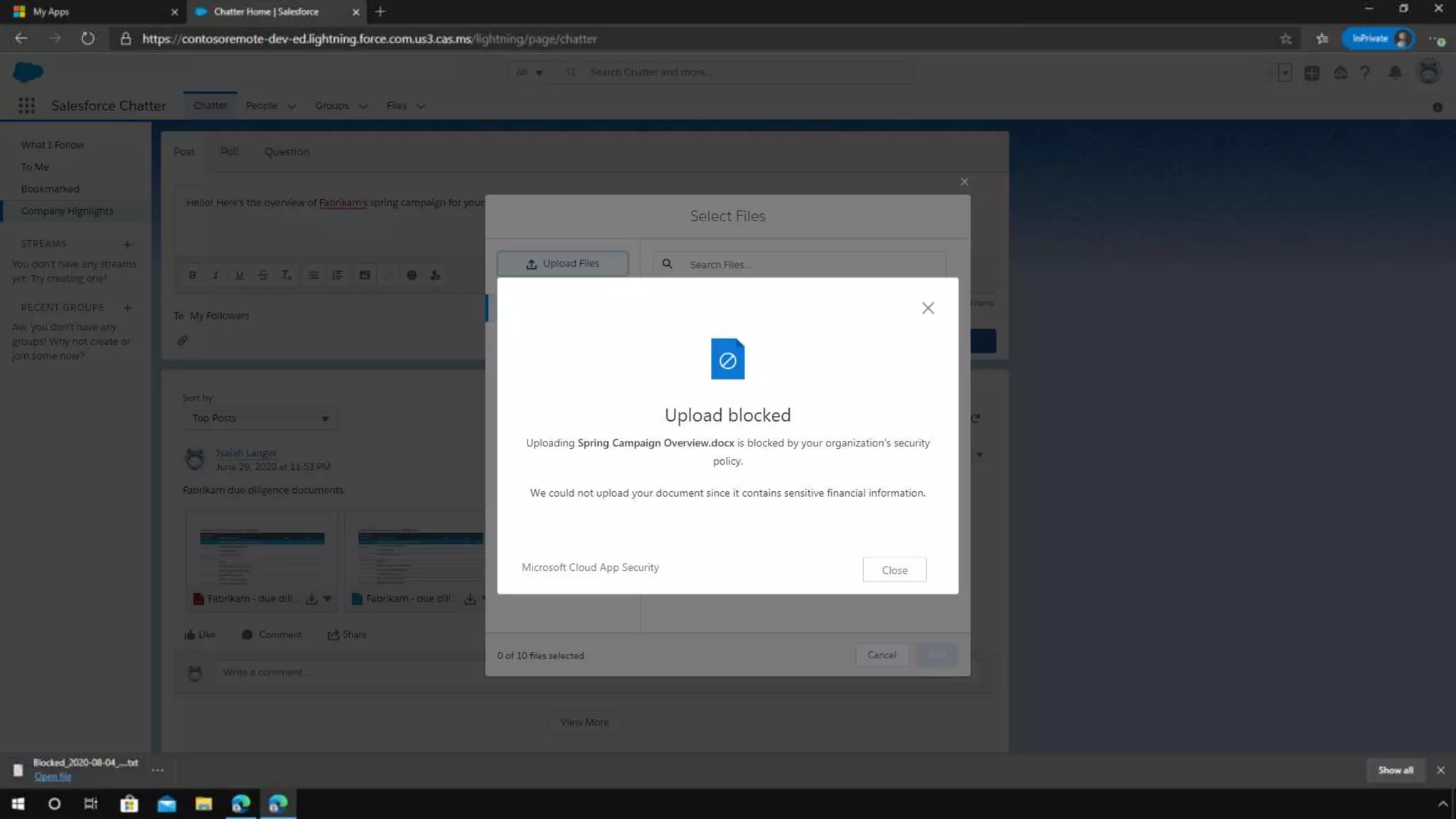Click the refresh feed icon
The width and height of the screenshot is (1456, 819).
(x=975, y=418)
